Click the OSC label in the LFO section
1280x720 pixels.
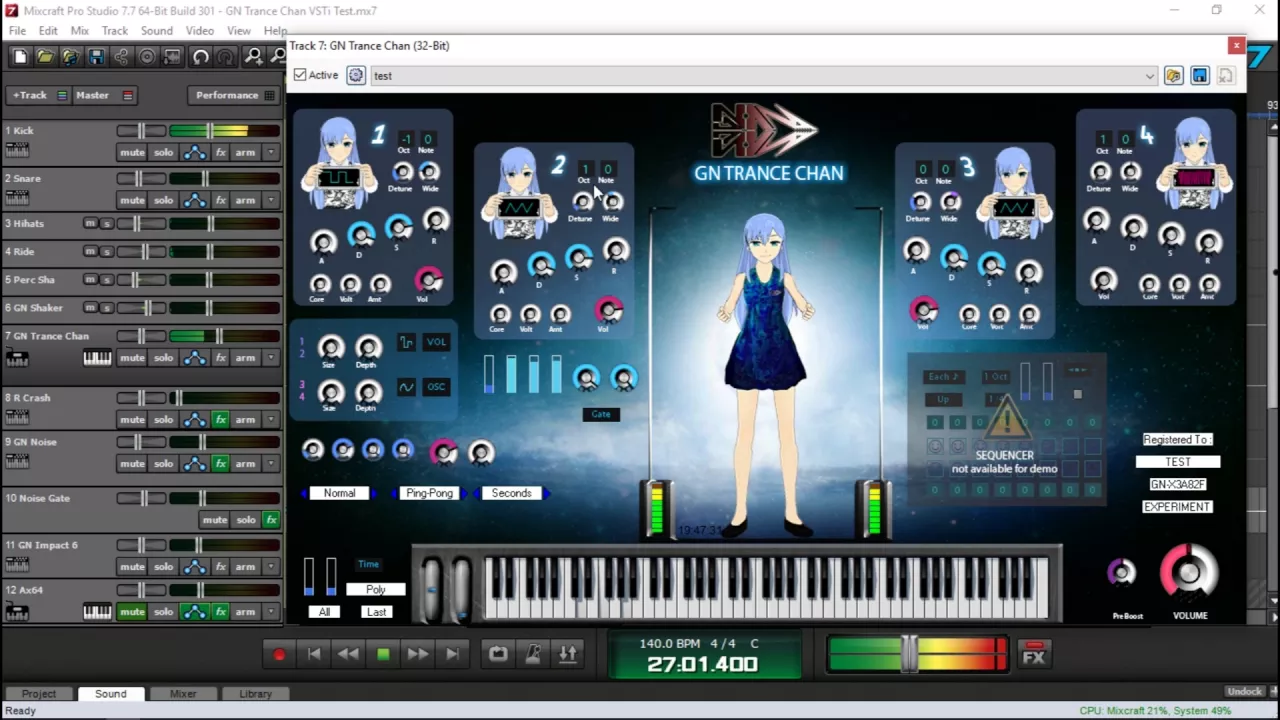pos(436,387)
